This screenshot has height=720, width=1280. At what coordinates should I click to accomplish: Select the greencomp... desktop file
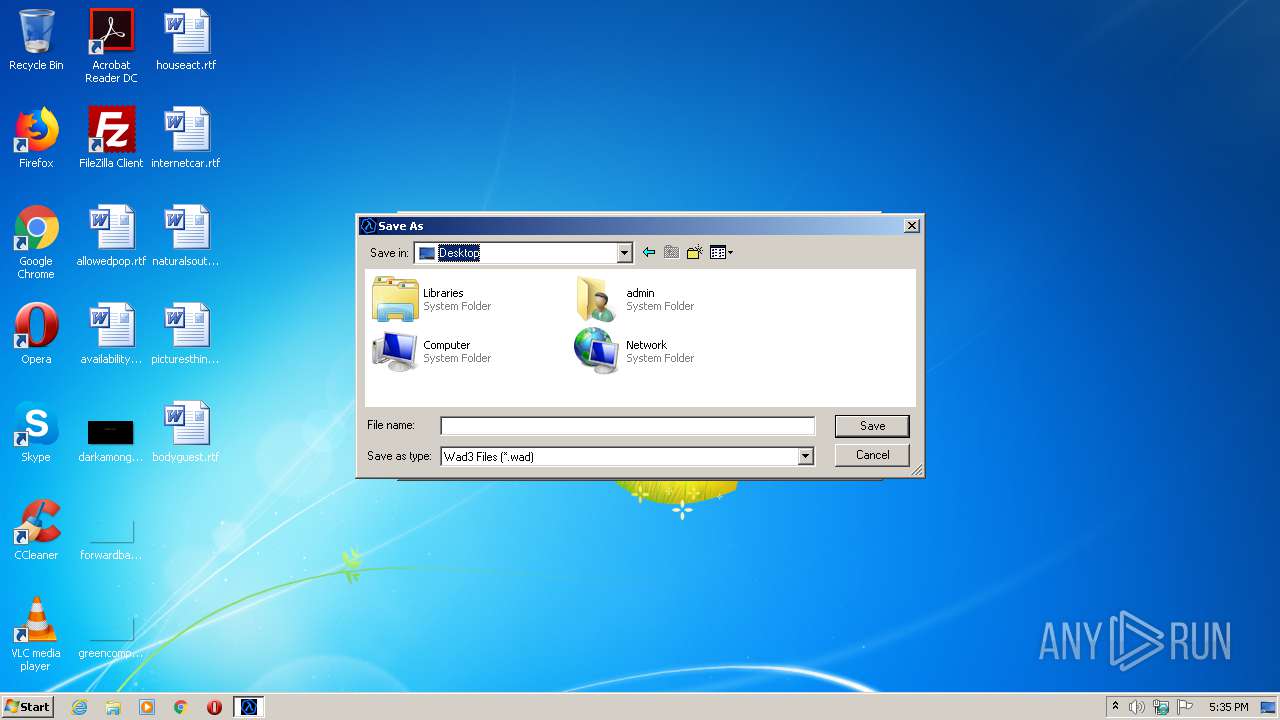pyautogui.click(x=111, y=638)
